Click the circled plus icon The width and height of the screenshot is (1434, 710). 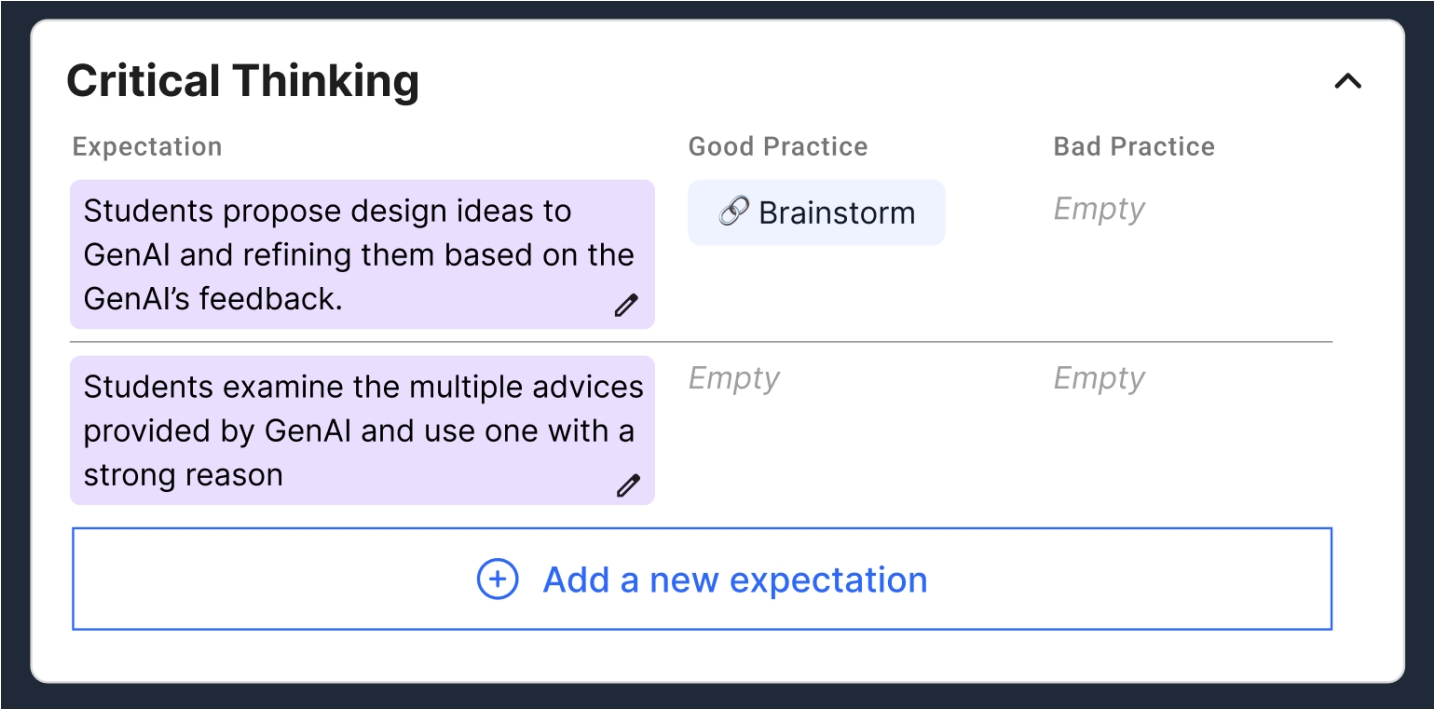tap(497, 579)
